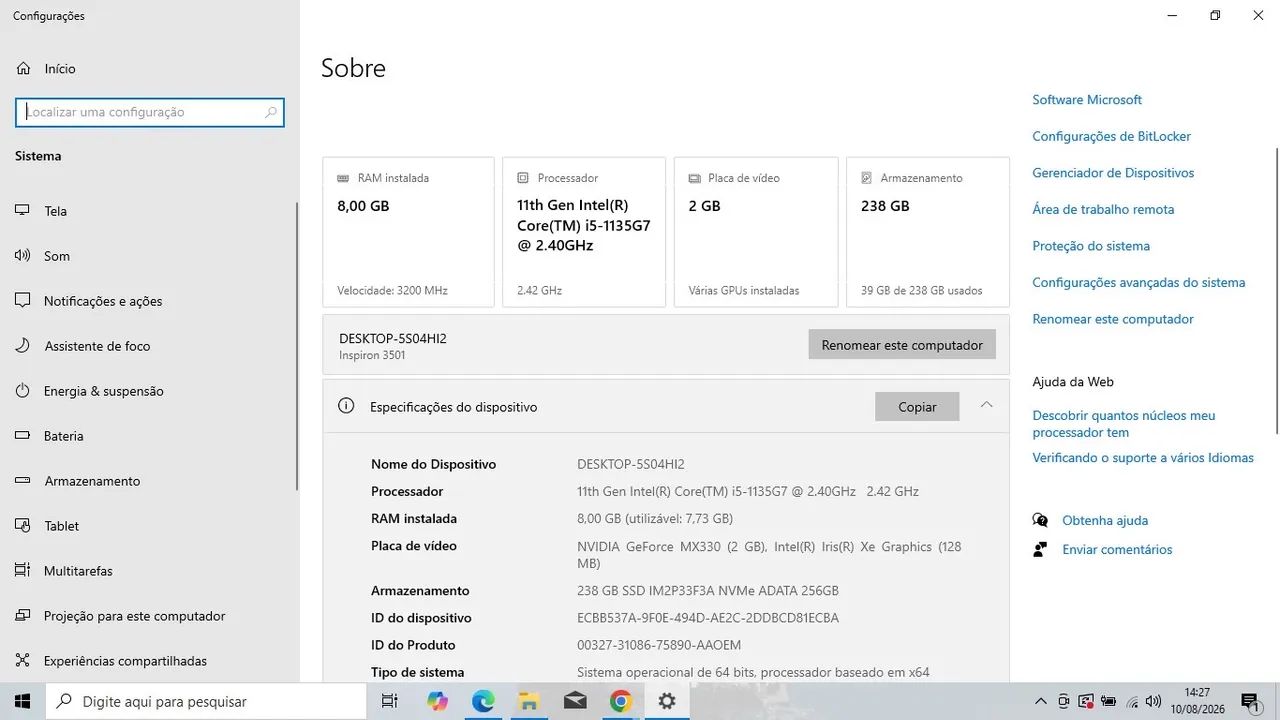Screen dimensions: 1280x720
Task: Click the main page vertical scrollbar
Action: point(1277,290)
